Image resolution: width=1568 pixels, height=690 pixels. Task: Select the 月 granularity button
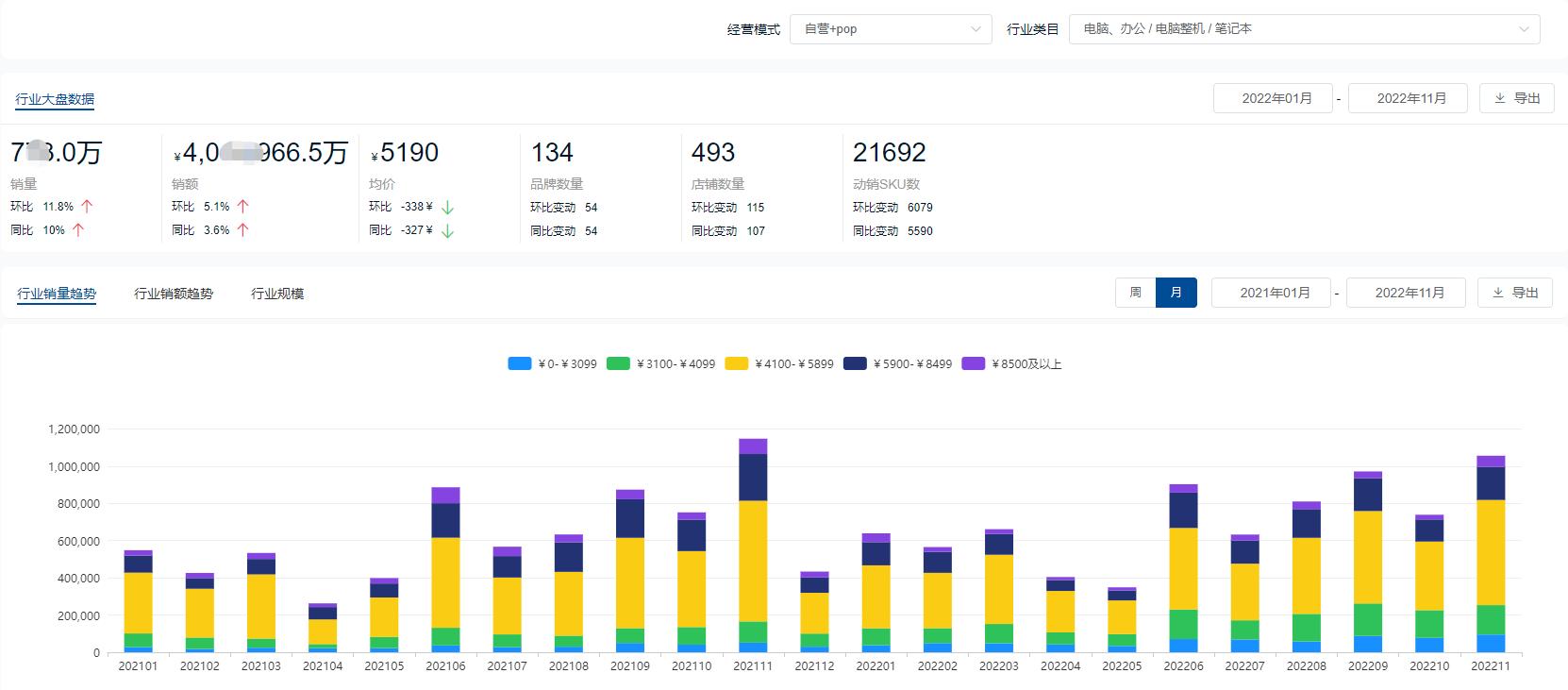pos(1176,293)
